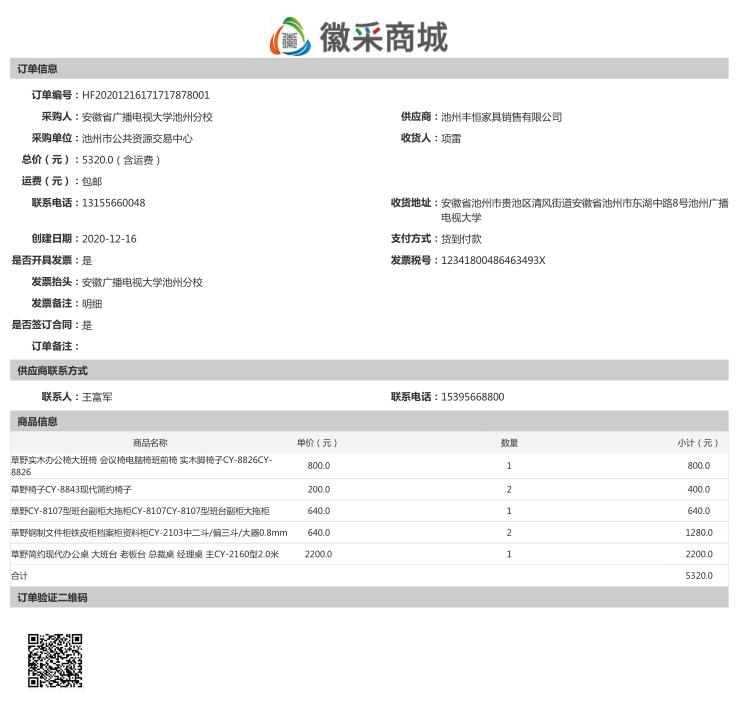Click the 商品名称 column header

click(150, 443)
